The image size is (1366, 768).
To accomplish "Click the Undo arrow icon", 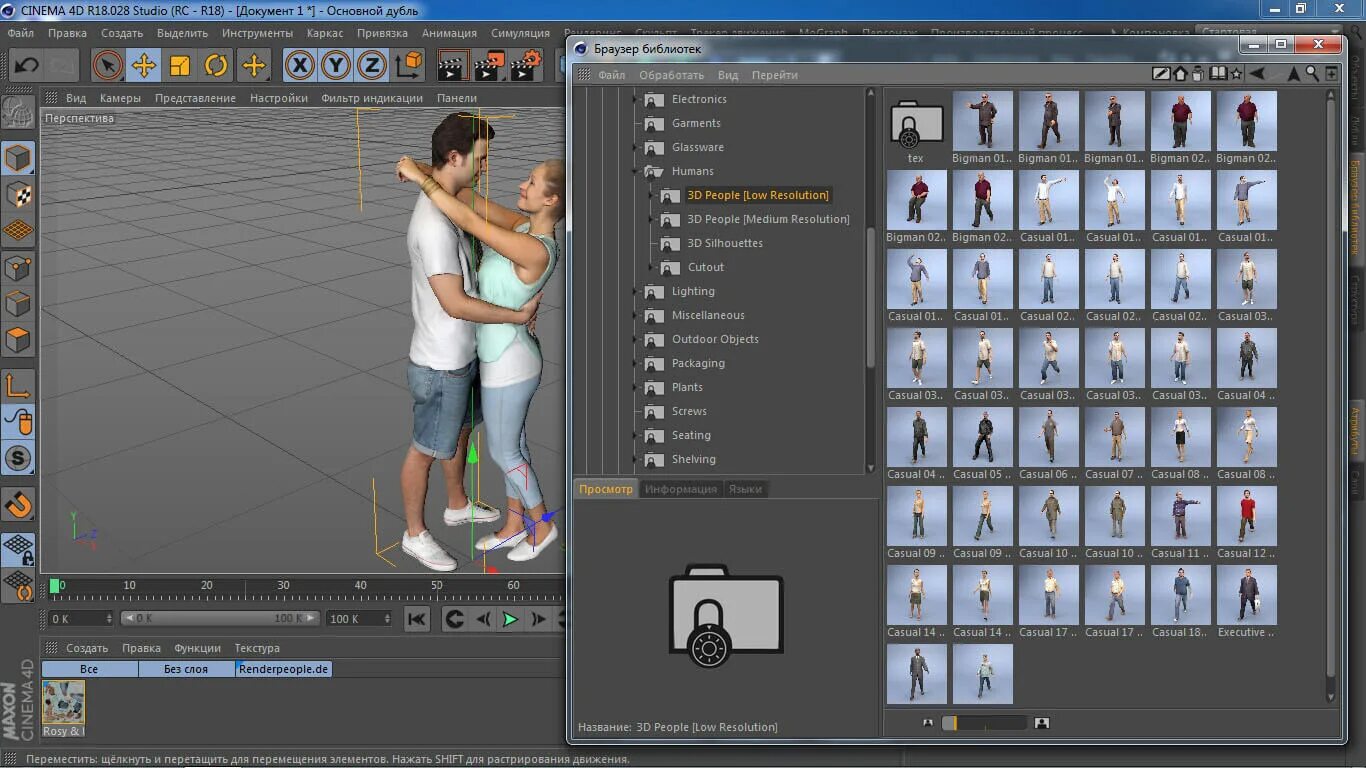I will 26,66.
